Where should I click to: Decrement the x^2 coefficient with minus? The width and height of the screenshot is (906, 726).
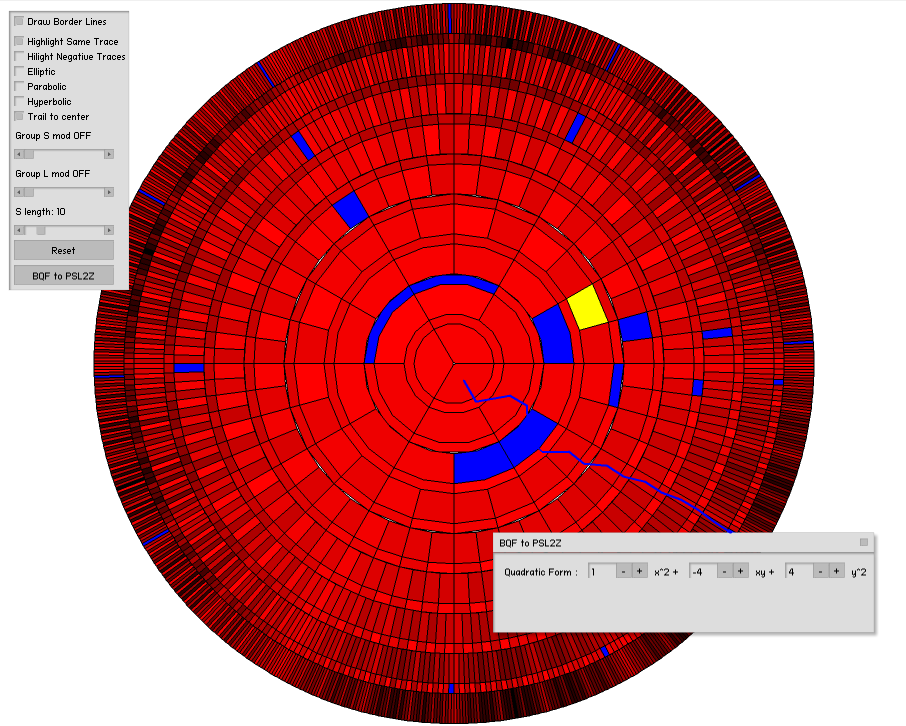[x=623, y=571]
